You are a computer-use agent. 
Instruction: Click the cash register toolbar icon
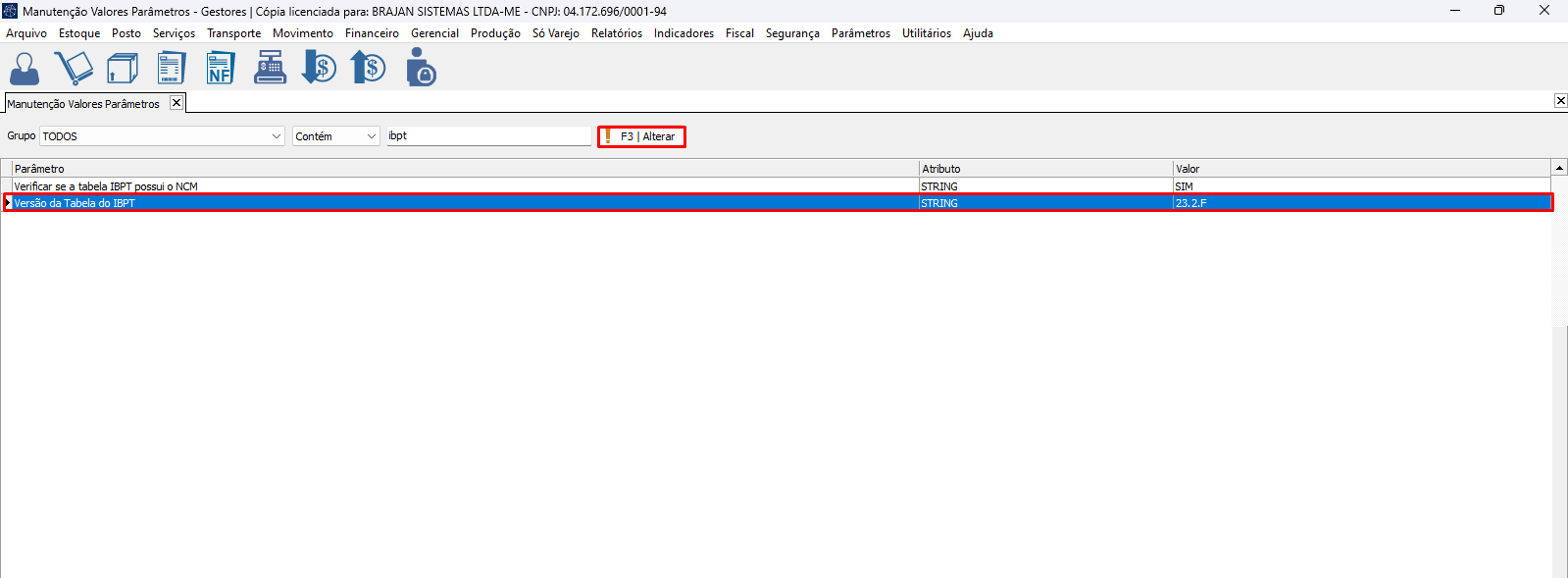pos(270,69)
